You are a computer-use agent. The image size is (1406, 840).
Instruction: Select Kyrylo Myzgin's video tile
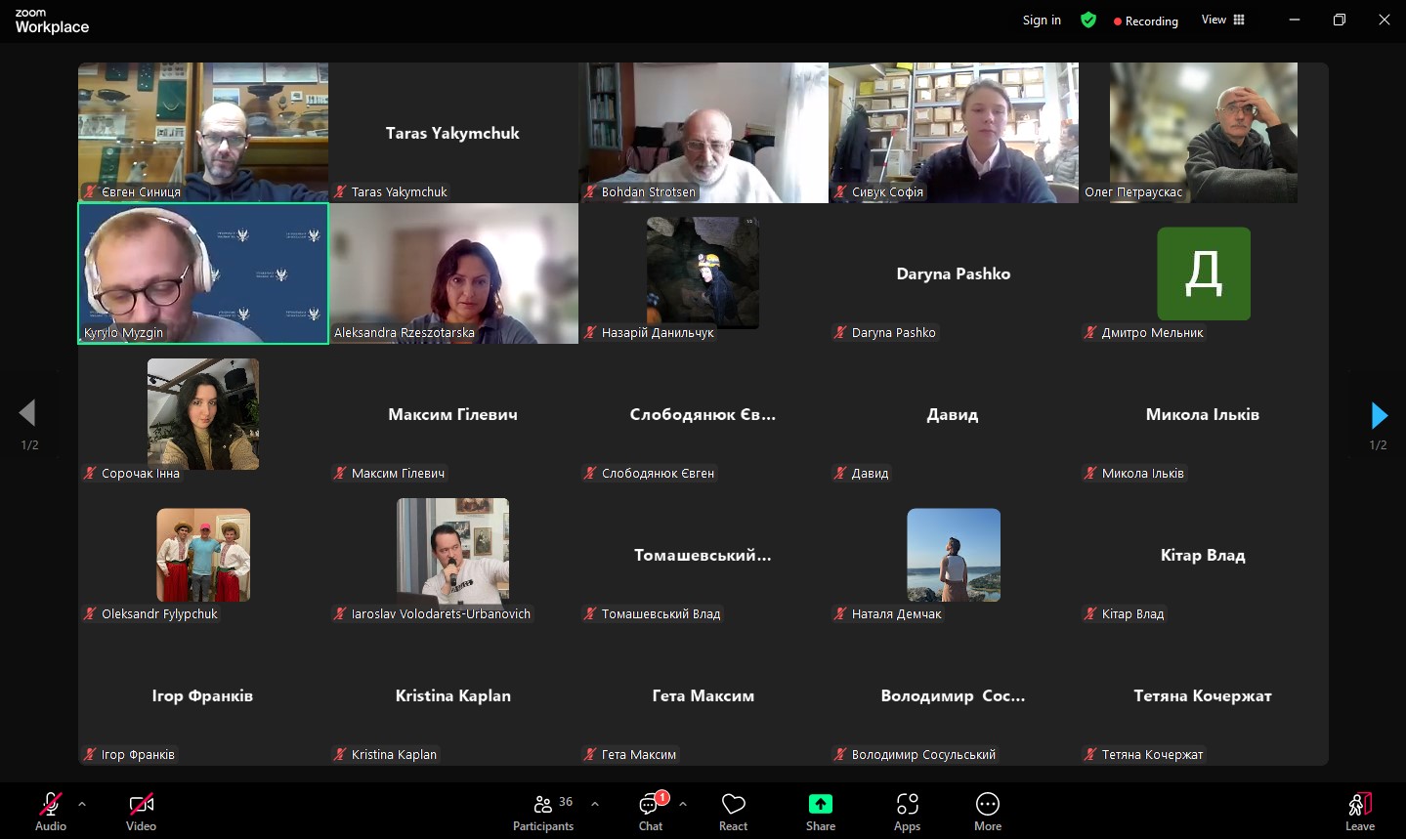pyautogui.click(x=203, y=273)
